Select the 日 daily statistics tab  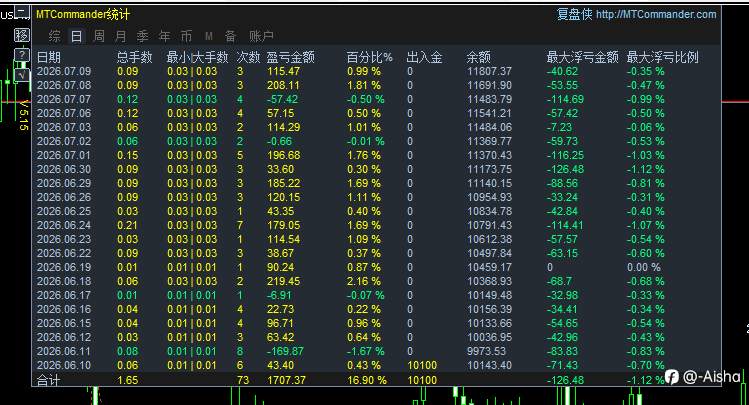(x=76, y=36)
